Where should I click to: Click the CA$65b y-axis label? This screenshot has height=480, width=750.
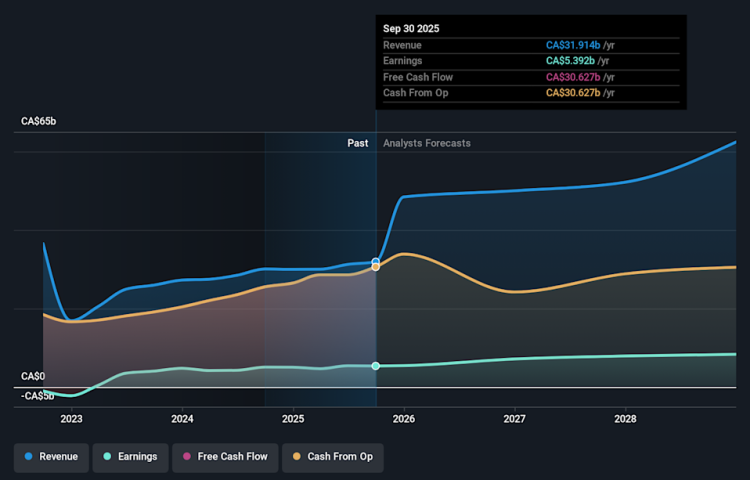pyautogui.click(x=39, y=121)
